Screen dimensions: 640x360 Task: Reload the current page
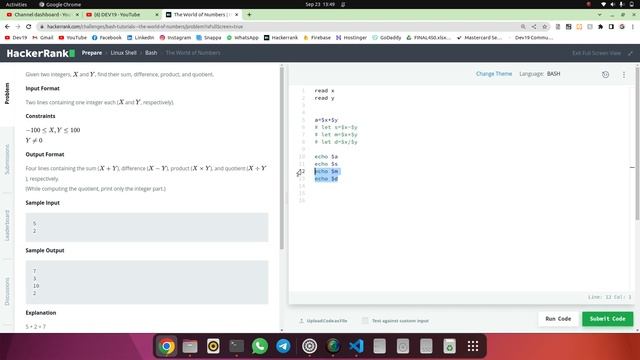tap(29, 27)
